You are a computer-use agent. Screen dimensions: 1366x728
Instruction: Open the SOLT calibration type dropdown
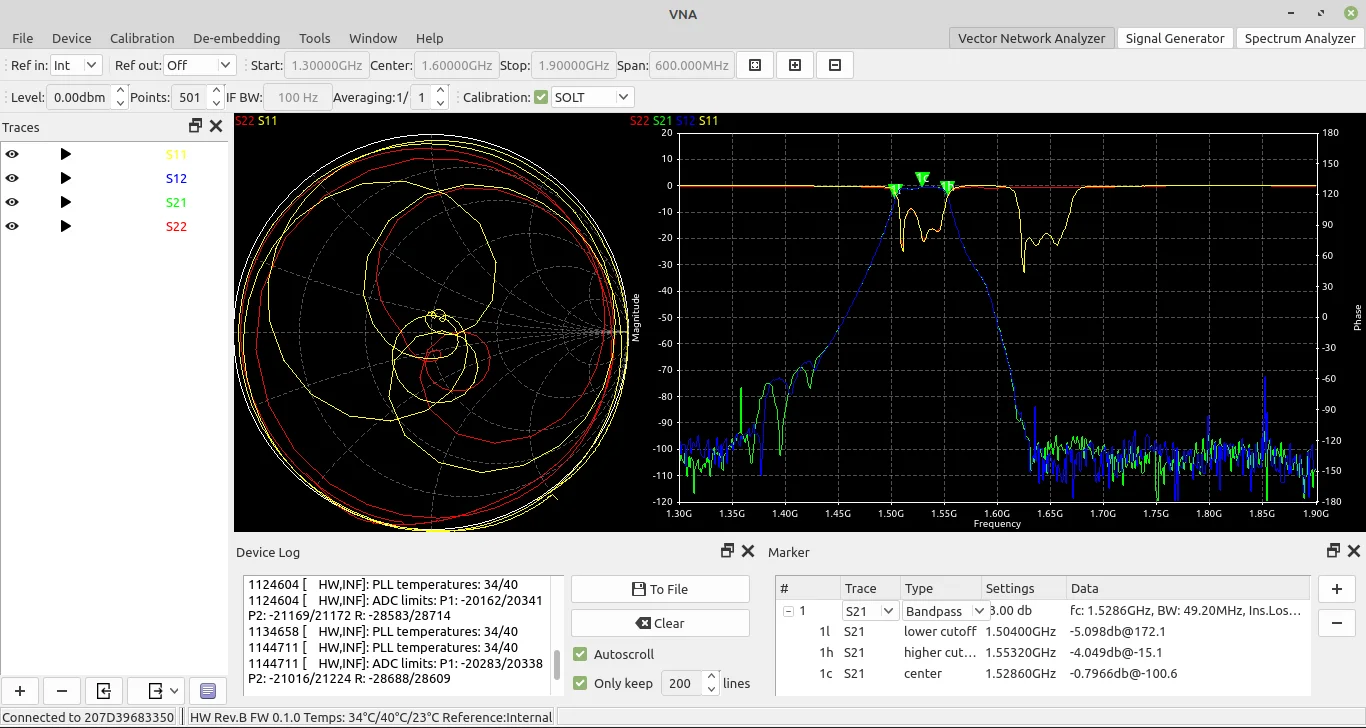[593, 97]
